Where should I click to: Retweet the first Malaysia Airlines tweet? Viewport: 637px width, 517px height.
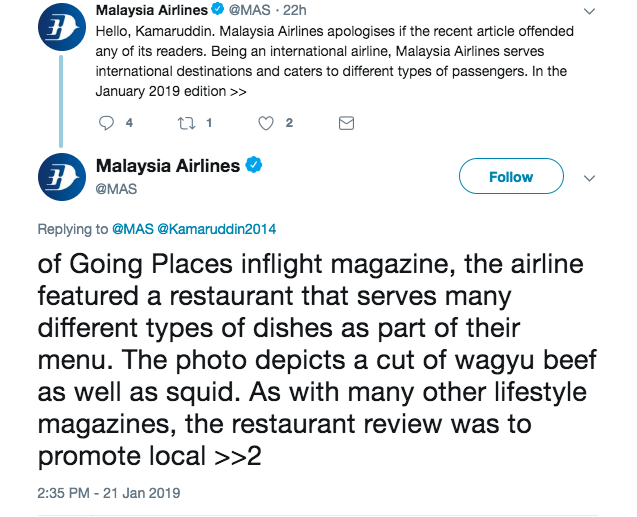pyautogui.click(x=186, y=123)
